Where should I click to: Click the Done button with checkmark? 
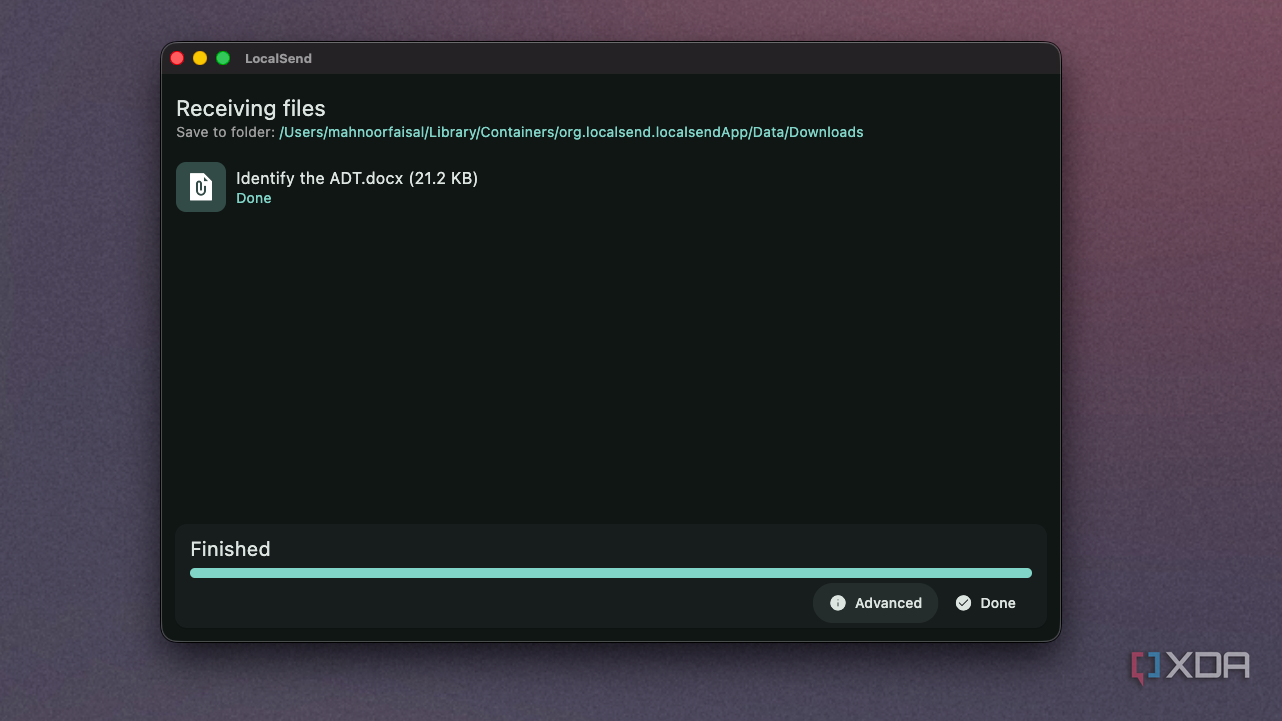point(986,603)
